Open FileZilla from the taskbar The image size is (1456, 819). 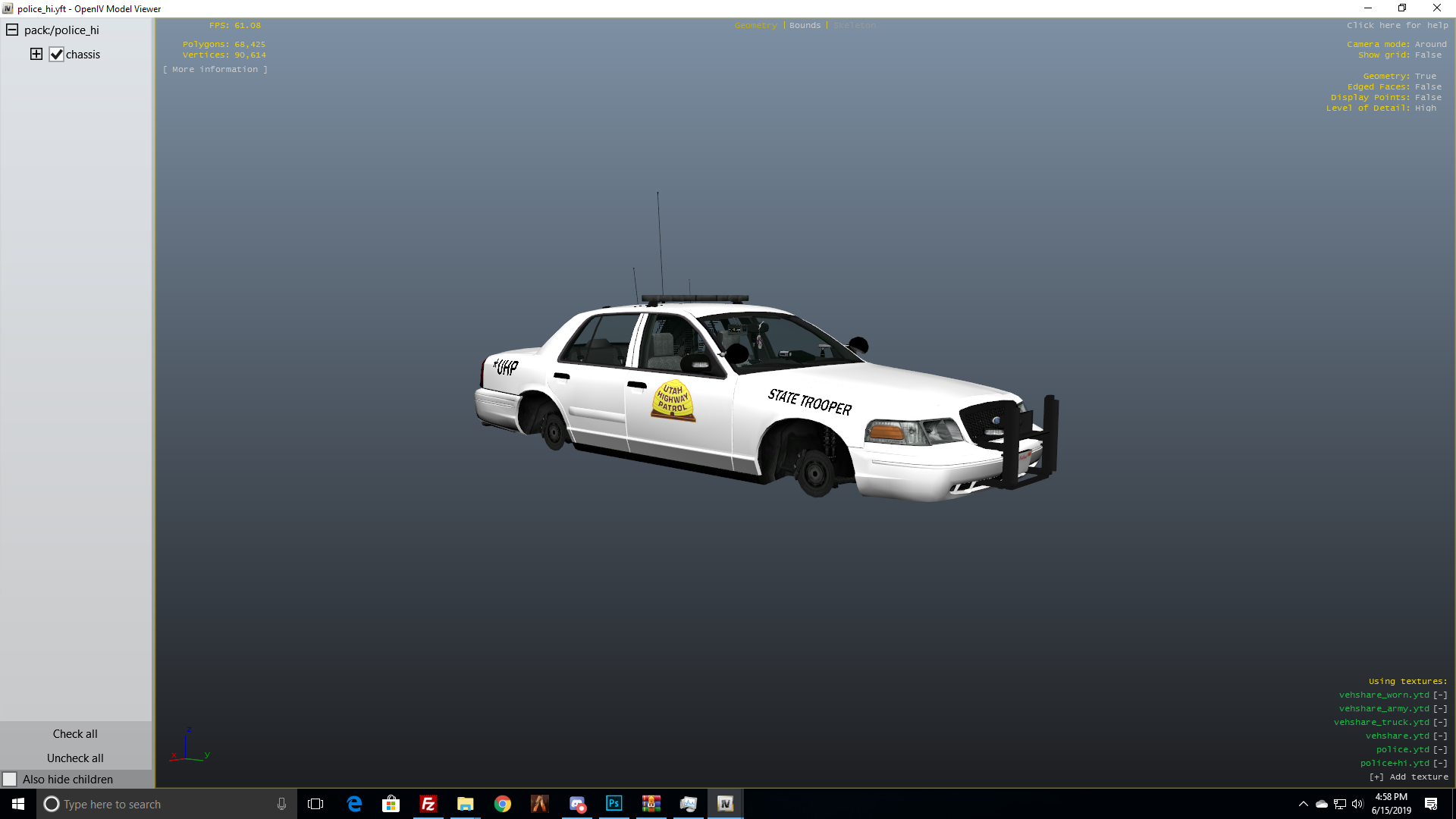coord(428,804)
